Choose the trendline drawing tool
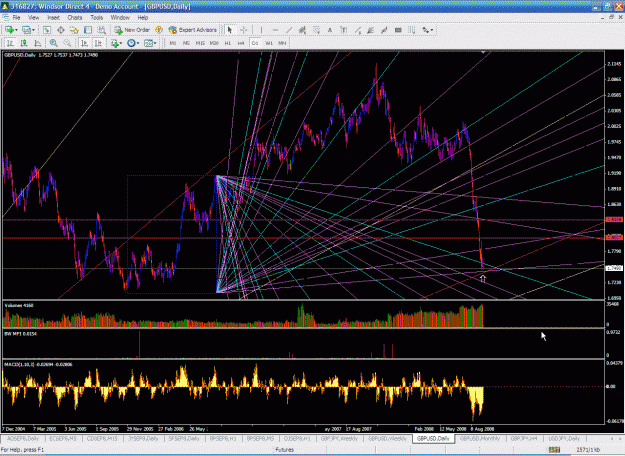The image size is (625, 456). click(289, 30)
